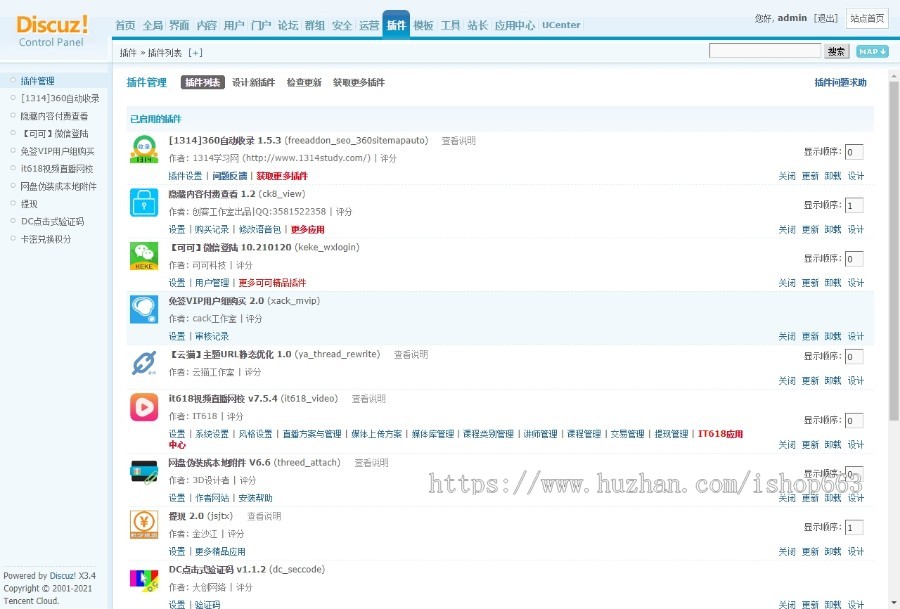Click the it618视频直播网校 play icon

click(143, 407)
